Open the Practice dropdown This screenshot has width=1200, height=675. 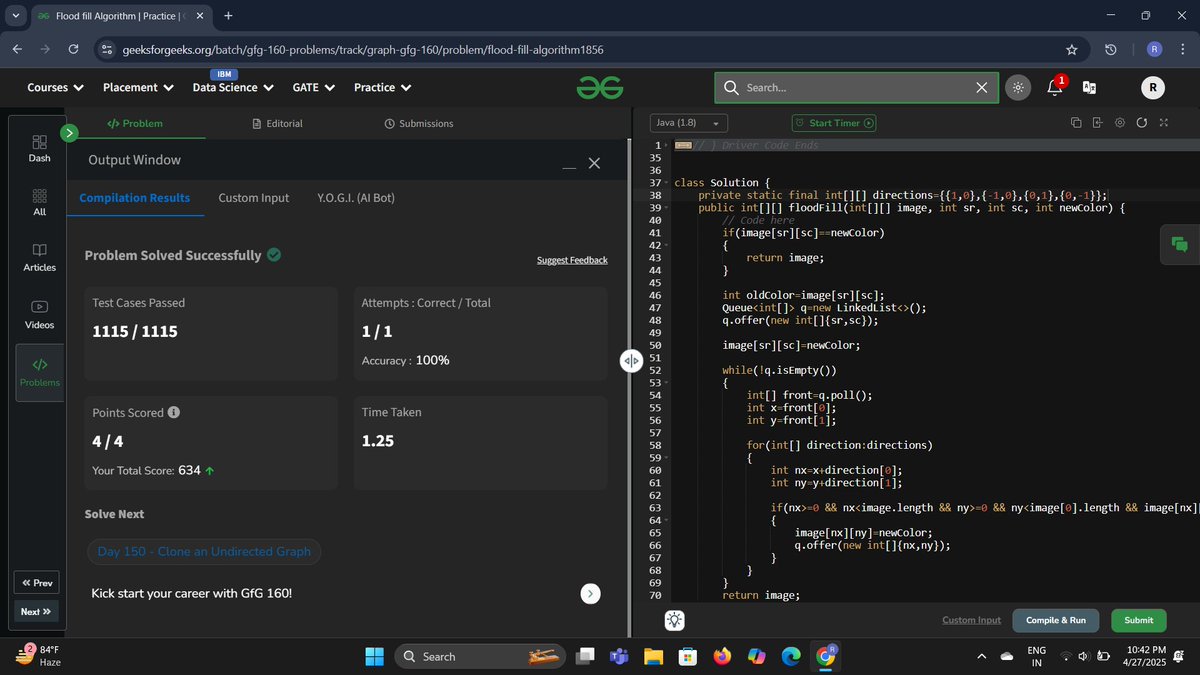click(383, 88)
